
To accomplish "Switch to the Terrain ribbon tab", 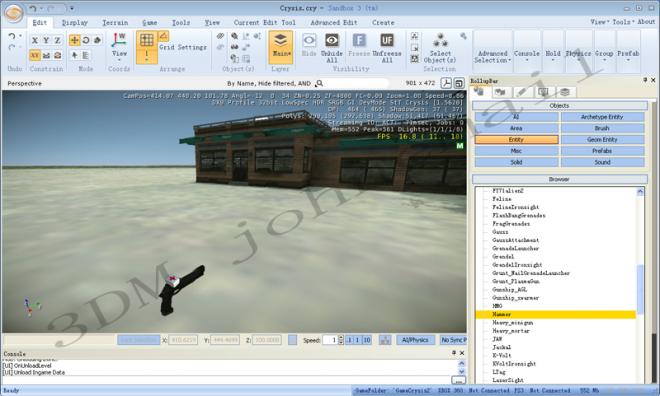I will [x=115, y=23].
